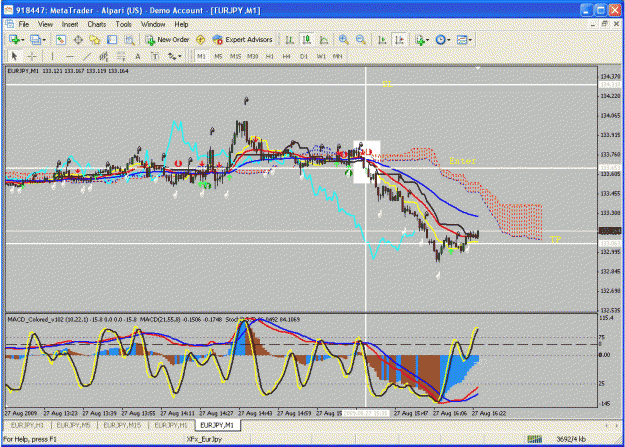Open the View menu
This screenshot has width=625, height=447.
tap(45, 24)
